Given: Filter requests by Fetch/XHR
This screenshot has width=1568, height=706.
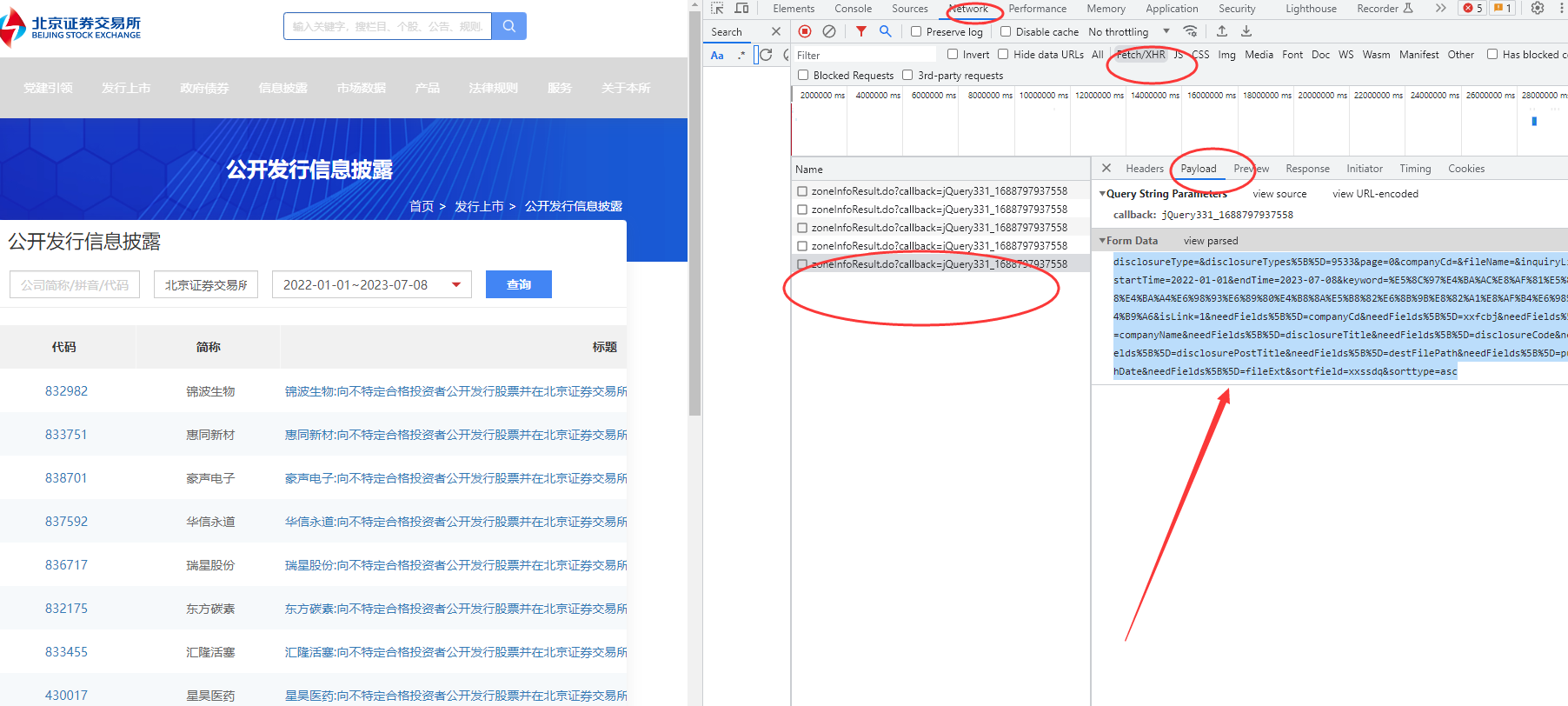Looking at the screenshot, I should point(1140,55).
